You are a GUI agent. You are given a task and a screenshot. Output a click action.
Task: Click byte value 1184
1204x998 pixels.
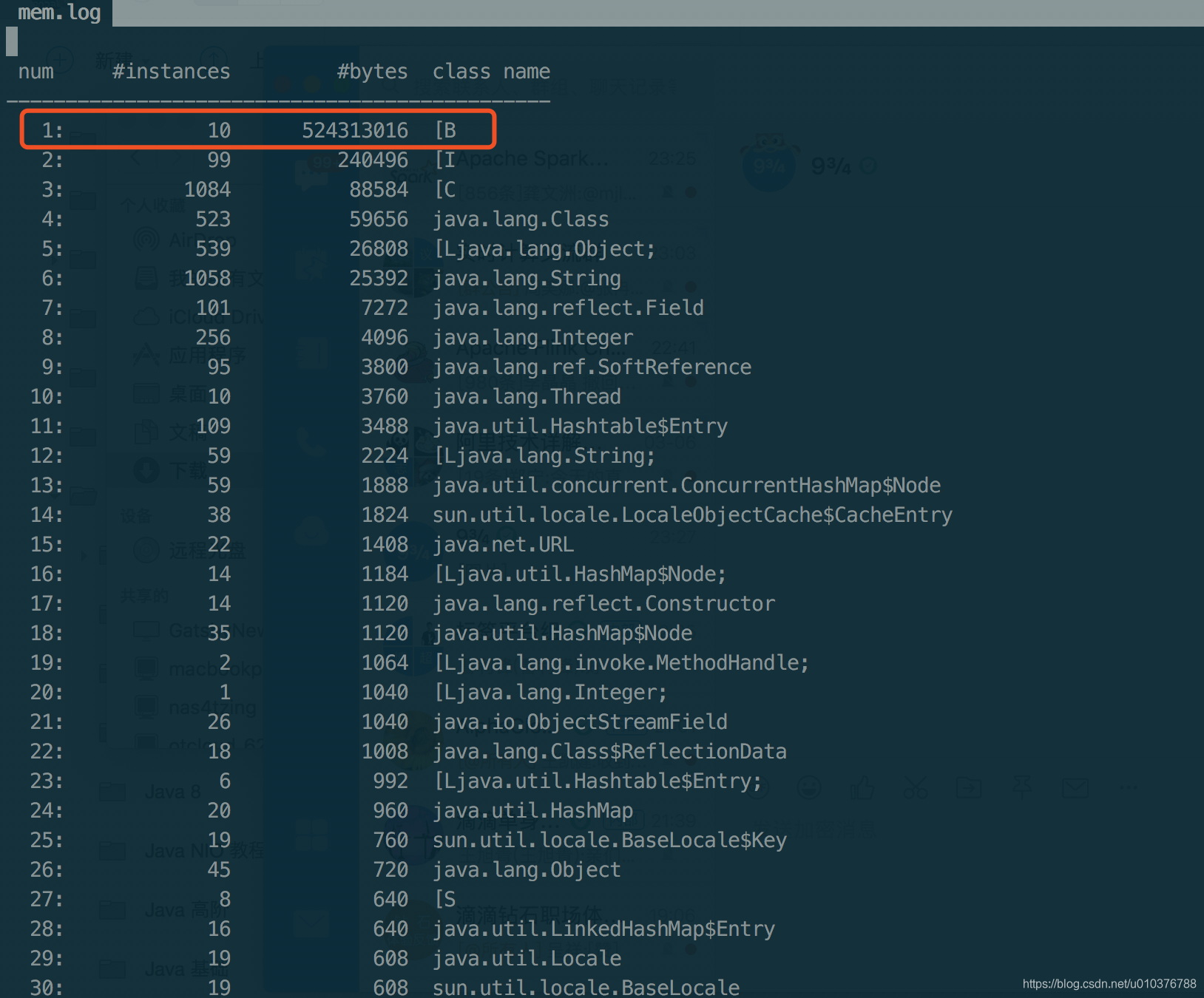point(385,574)
